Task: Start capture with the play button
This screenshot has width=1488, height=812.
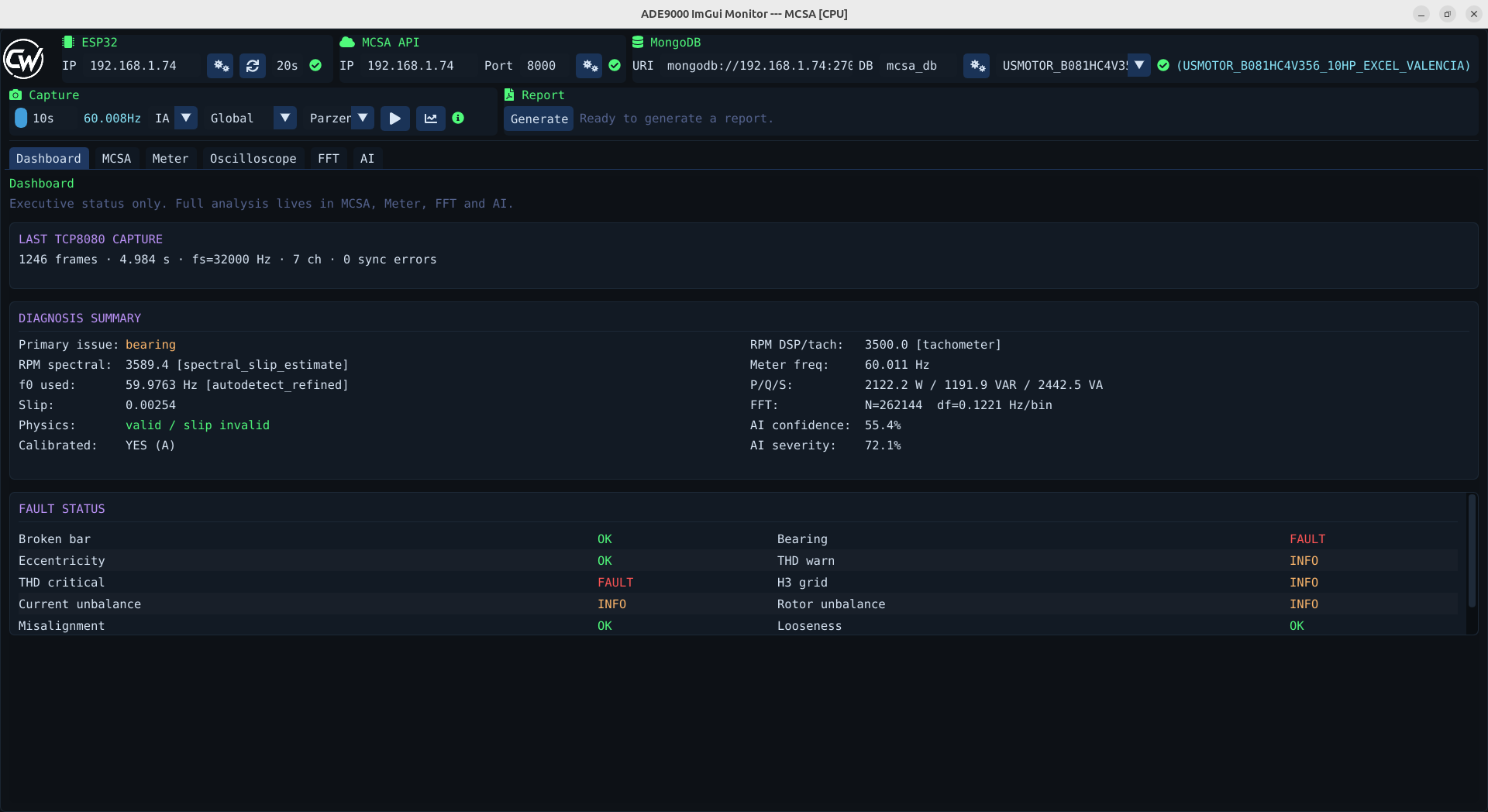Action: pos(395,119)
